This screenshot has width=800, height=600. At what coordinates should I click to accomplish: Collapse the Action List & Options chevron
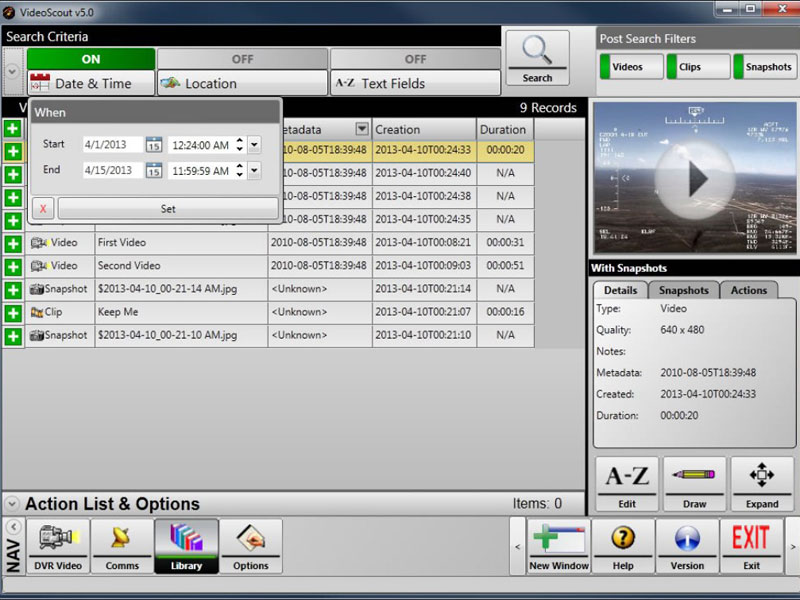click(11, 504)
